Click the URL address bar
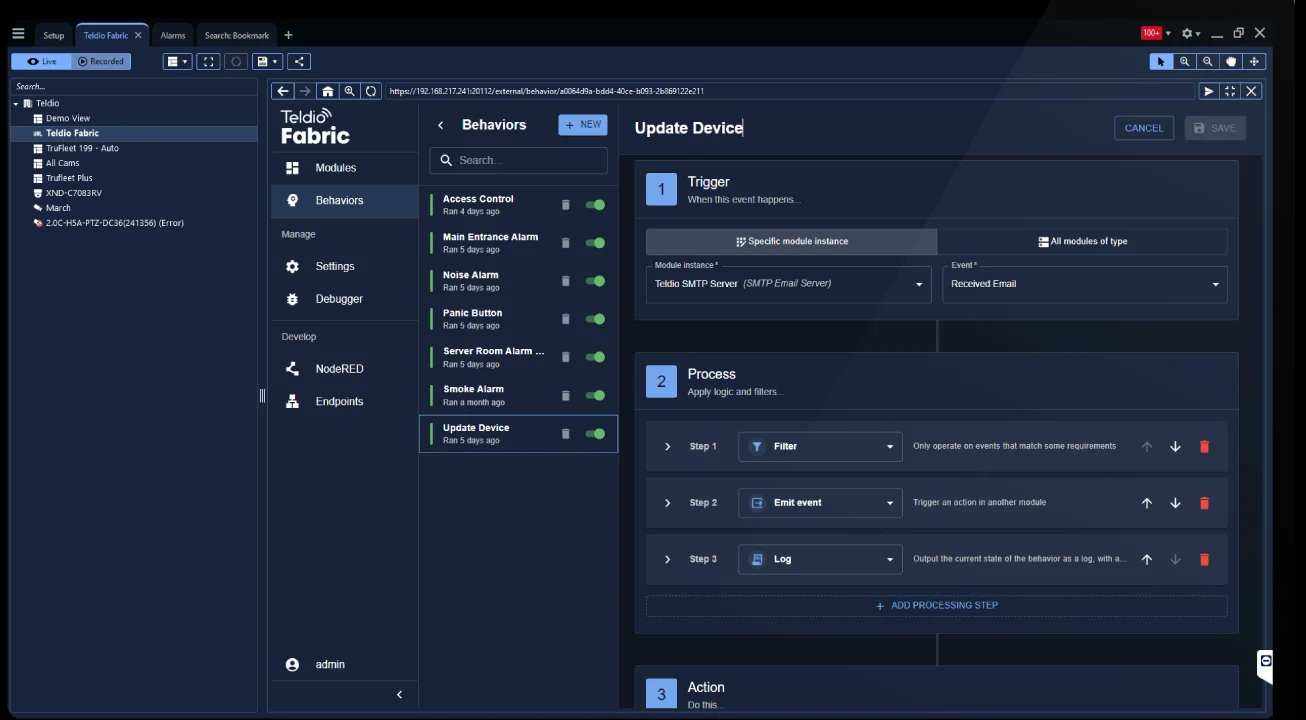 790,91
